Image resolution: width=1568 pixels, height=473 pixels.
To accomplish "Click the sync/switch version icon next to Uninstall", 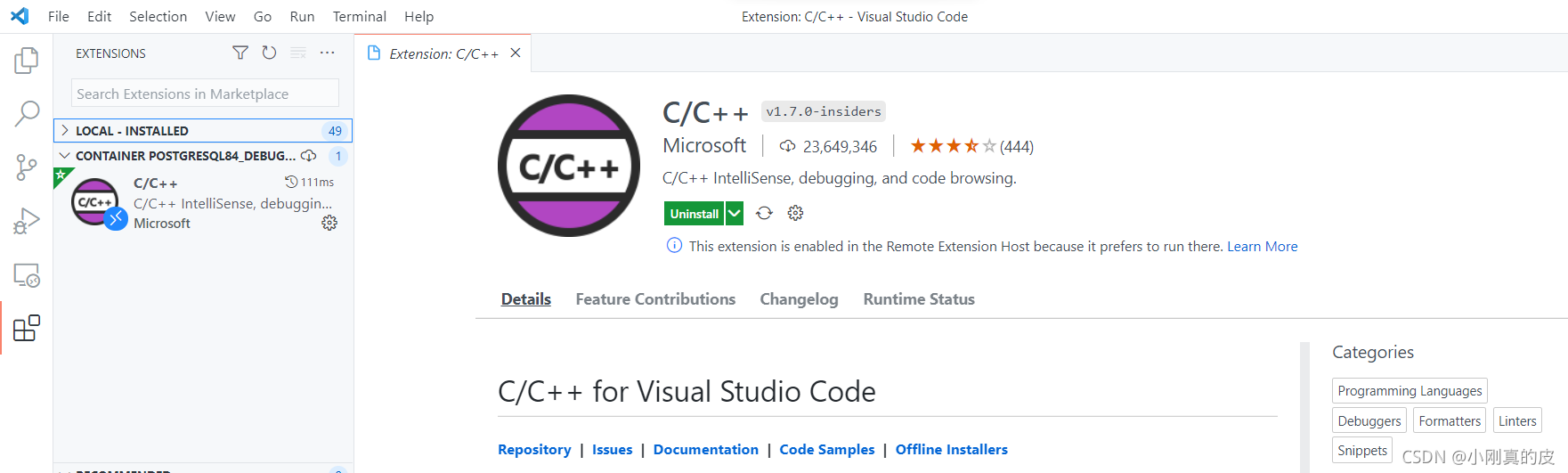I will click(x=764, y=213).
